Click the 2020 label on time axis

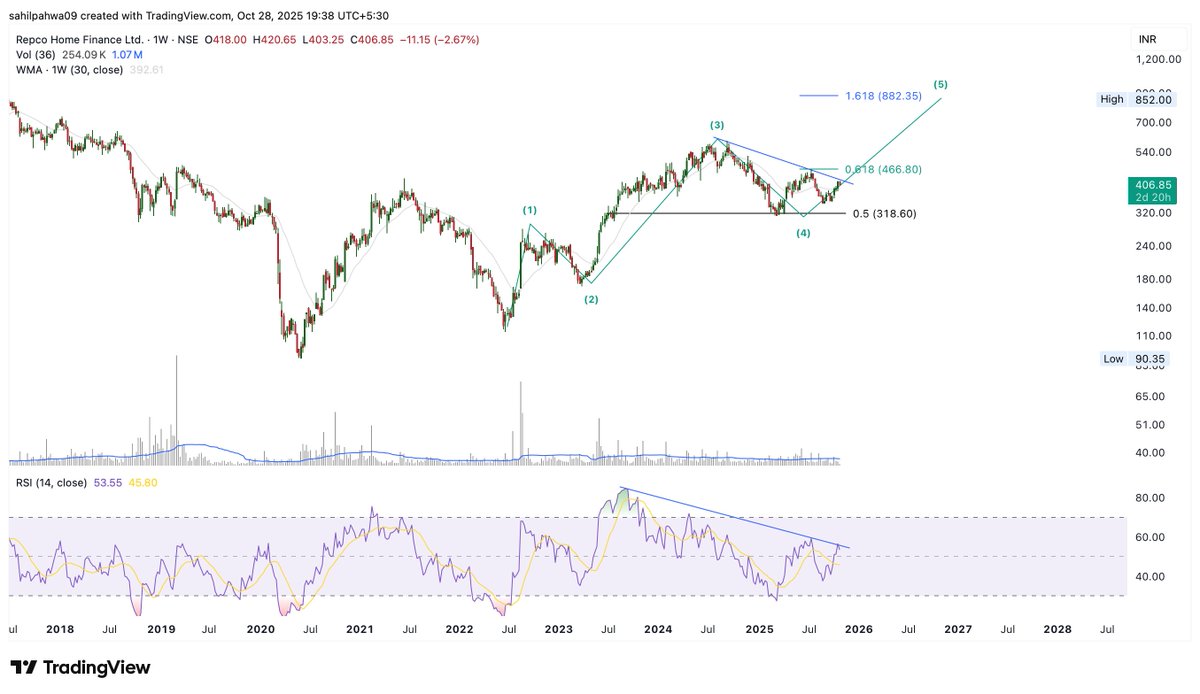point(260,630)
